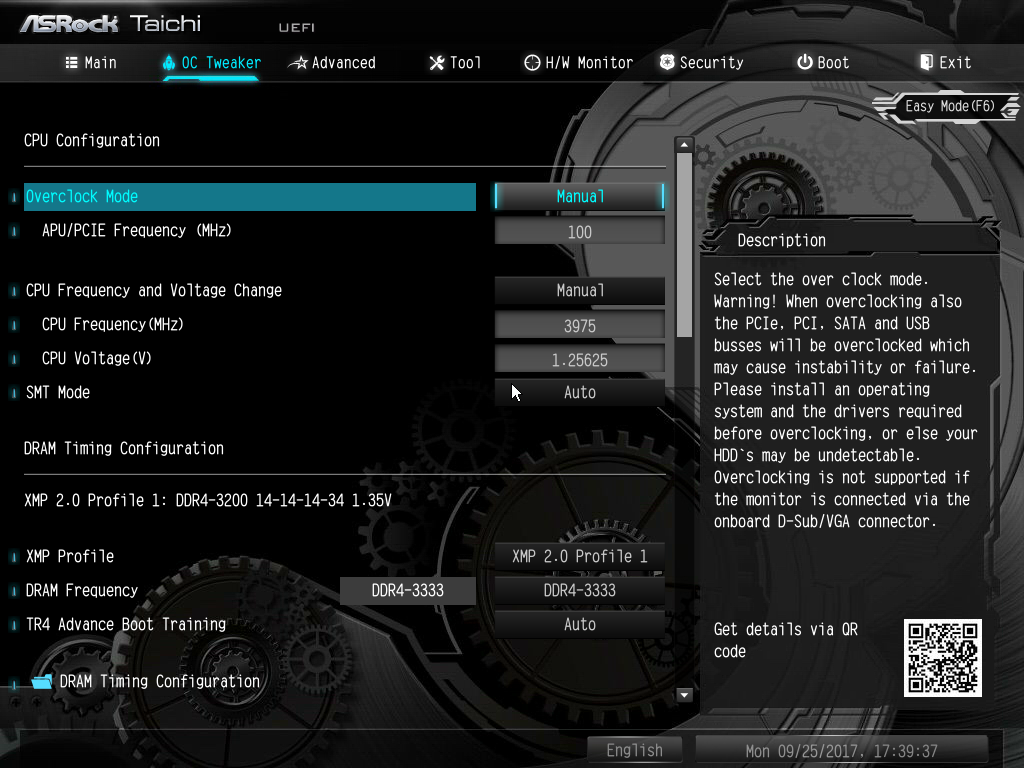Change language with the English button
Image resolution: width=1024 pixels, height=768 pixels.
[634, 750]
